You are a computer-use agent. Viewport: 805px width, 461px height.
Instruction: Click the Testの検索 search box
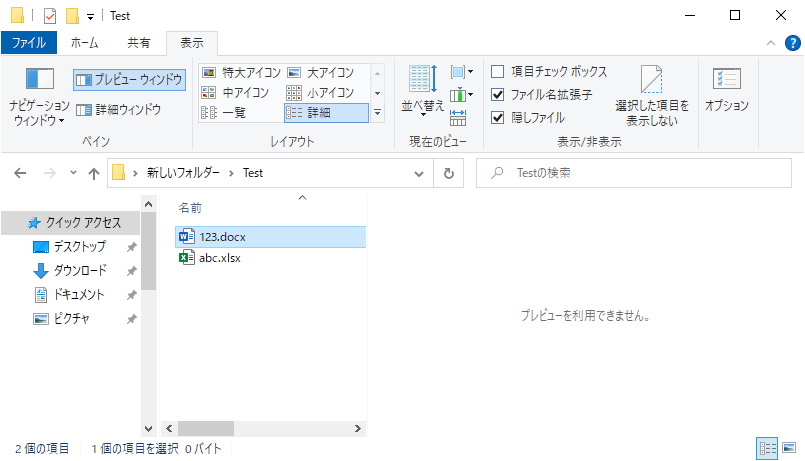[634, 173]
